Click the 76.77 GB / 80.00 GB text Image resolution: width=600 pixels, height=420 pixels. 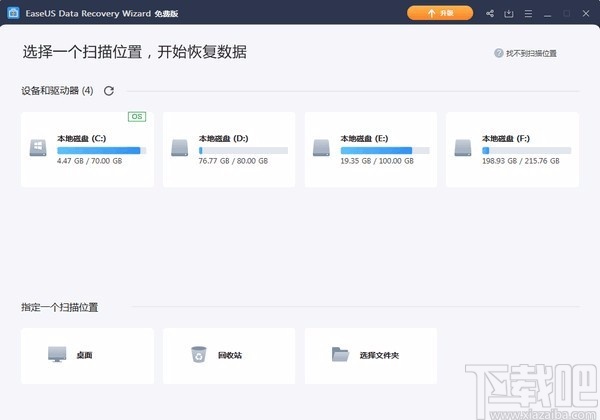(233, 161)
